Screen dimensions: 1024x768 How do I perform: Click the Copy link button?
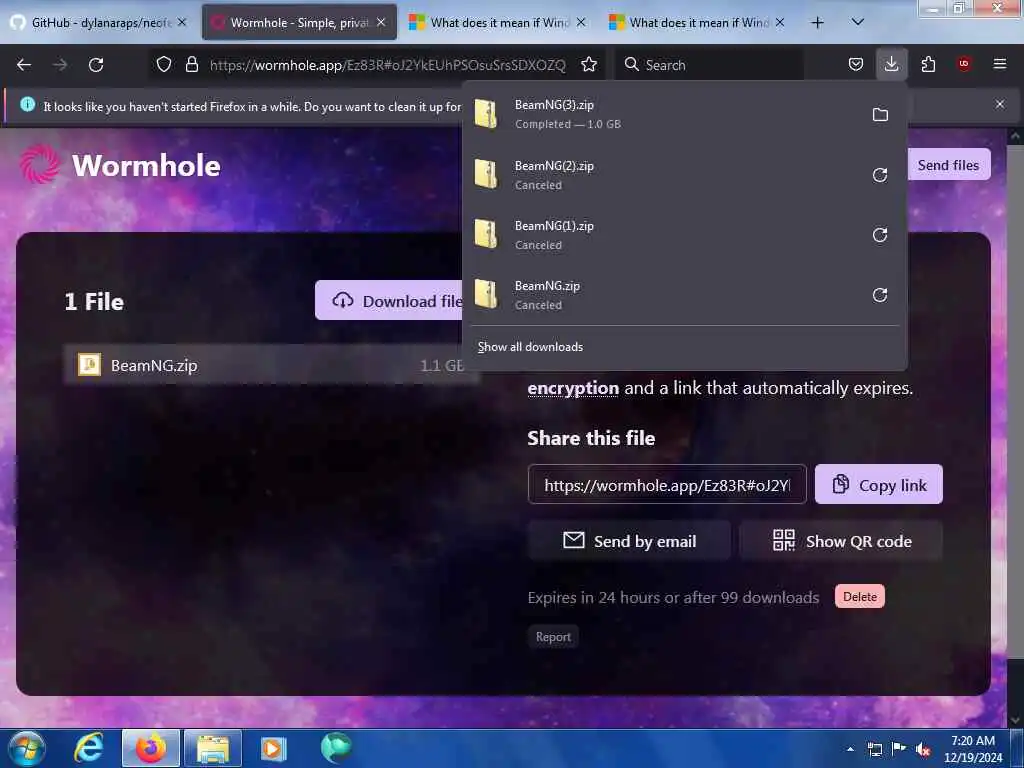[879, 485]
